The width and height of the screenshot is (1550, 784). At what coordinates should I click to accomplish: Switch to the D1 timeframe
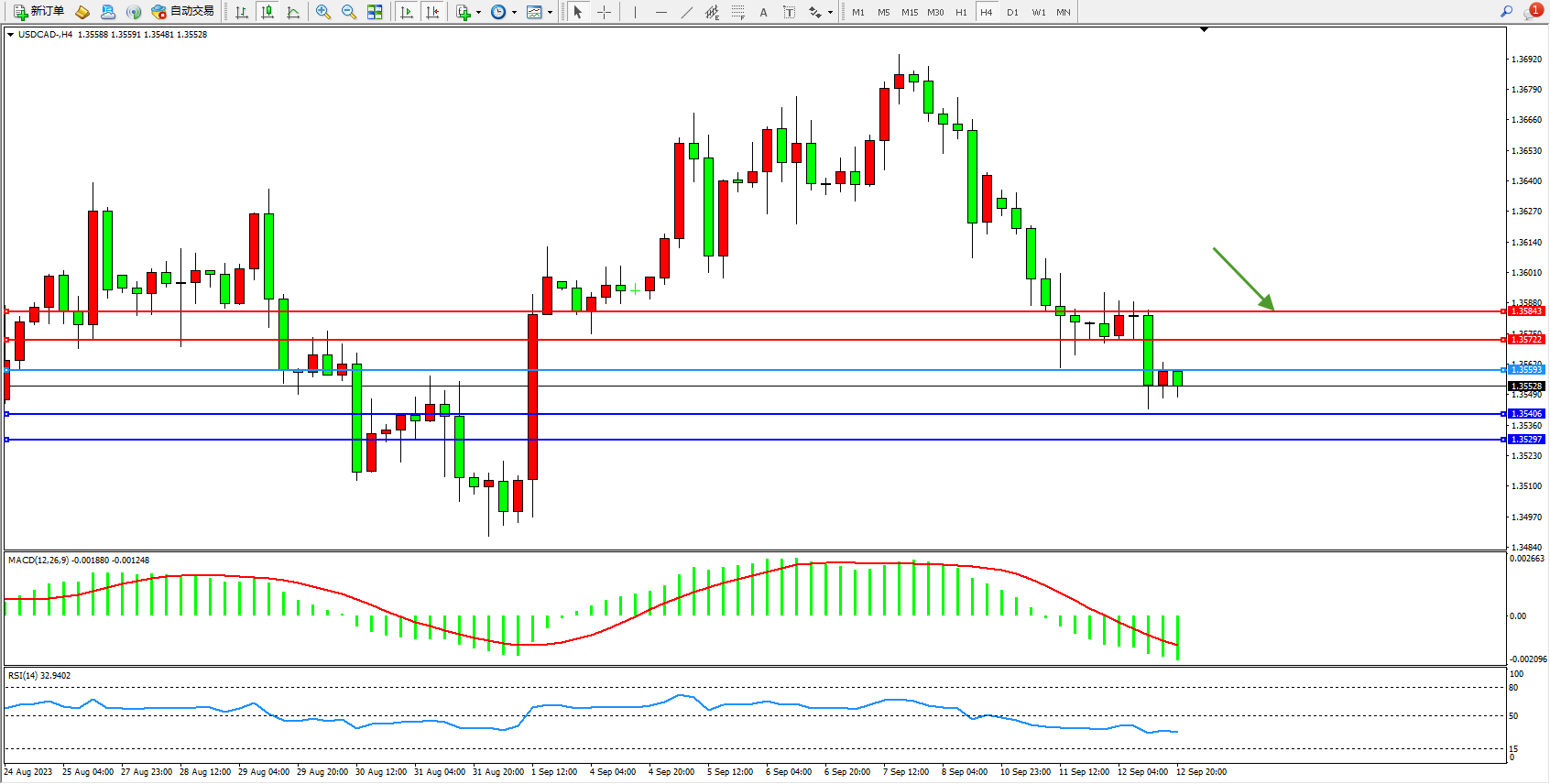point(1012,12)
